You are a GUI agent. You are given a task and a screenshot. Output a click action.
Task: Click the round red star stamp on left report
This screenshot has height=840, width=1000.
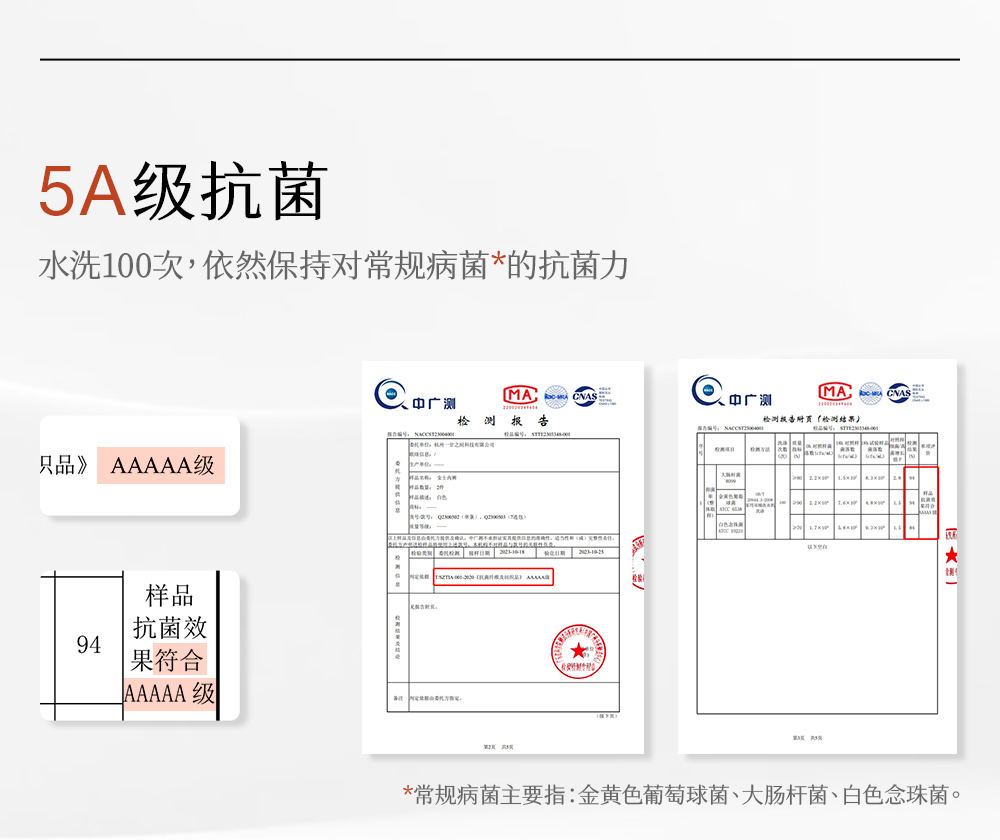pyautogui.click(x=578, y=651)
